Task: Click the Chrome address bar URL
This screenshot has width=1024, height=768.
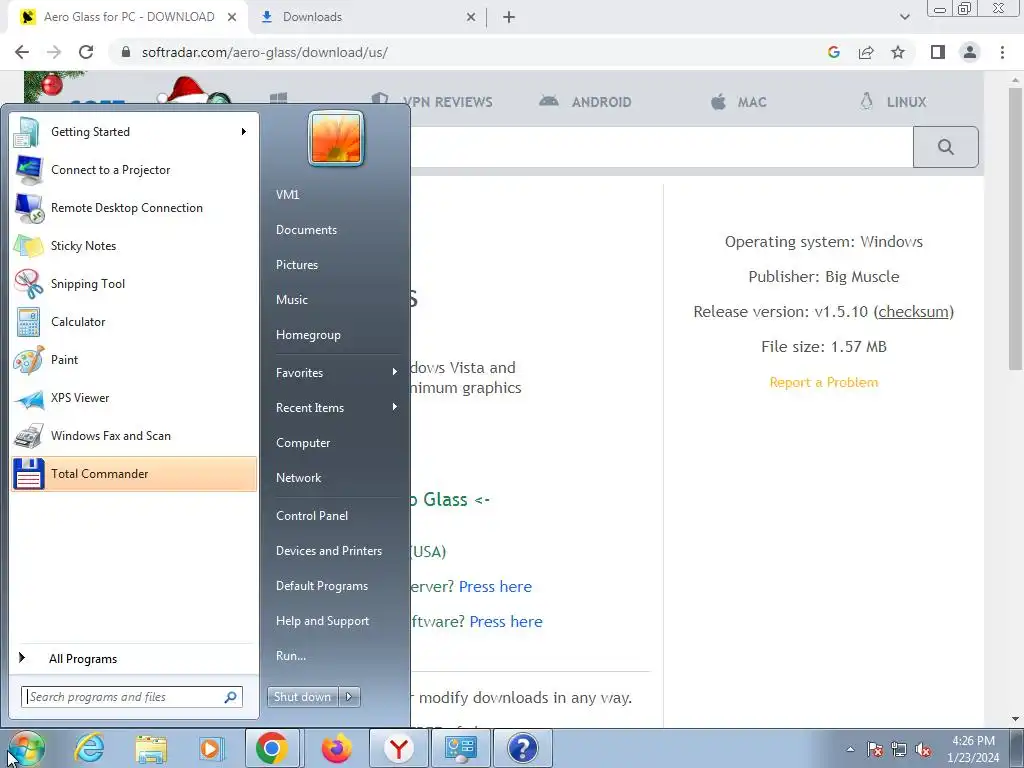Action: tap(264, 52)
